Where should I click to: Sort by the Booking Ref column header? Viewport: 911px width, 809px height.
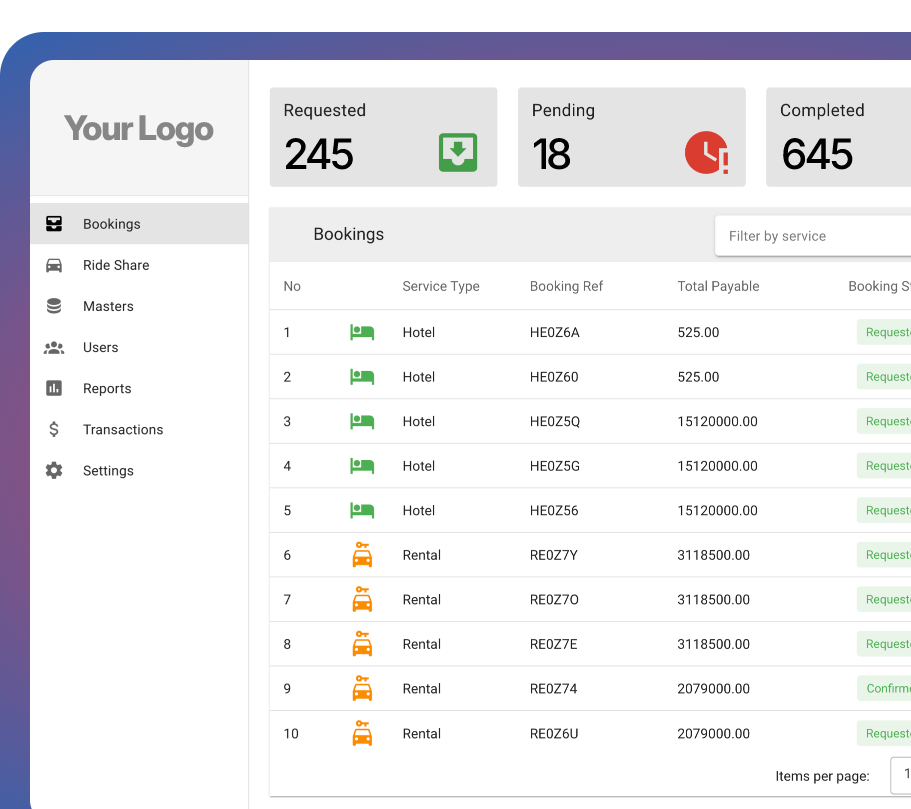click(x=566, y=286)
